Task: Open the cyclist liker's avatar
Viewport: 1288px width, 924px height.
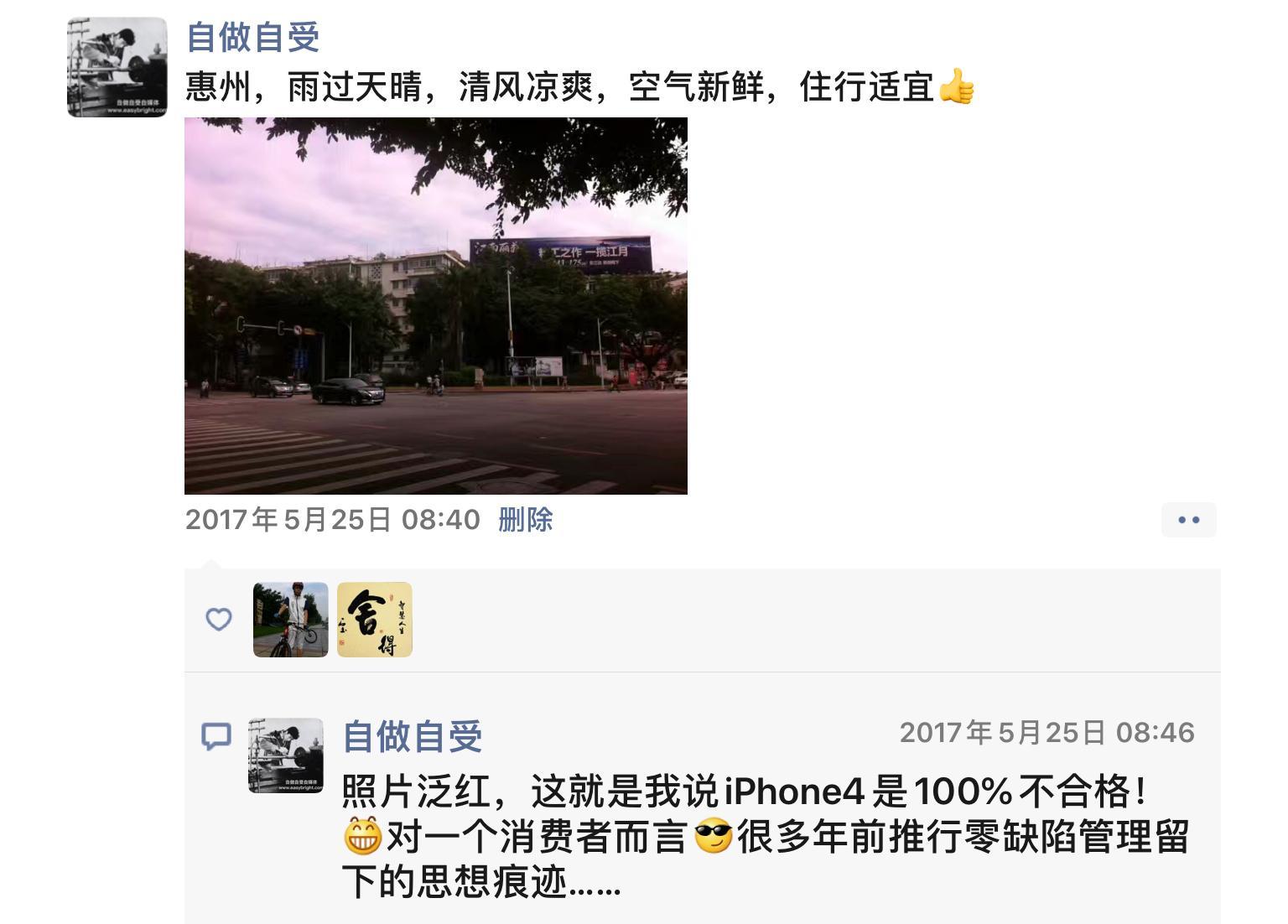Action: tap(291, 620)
